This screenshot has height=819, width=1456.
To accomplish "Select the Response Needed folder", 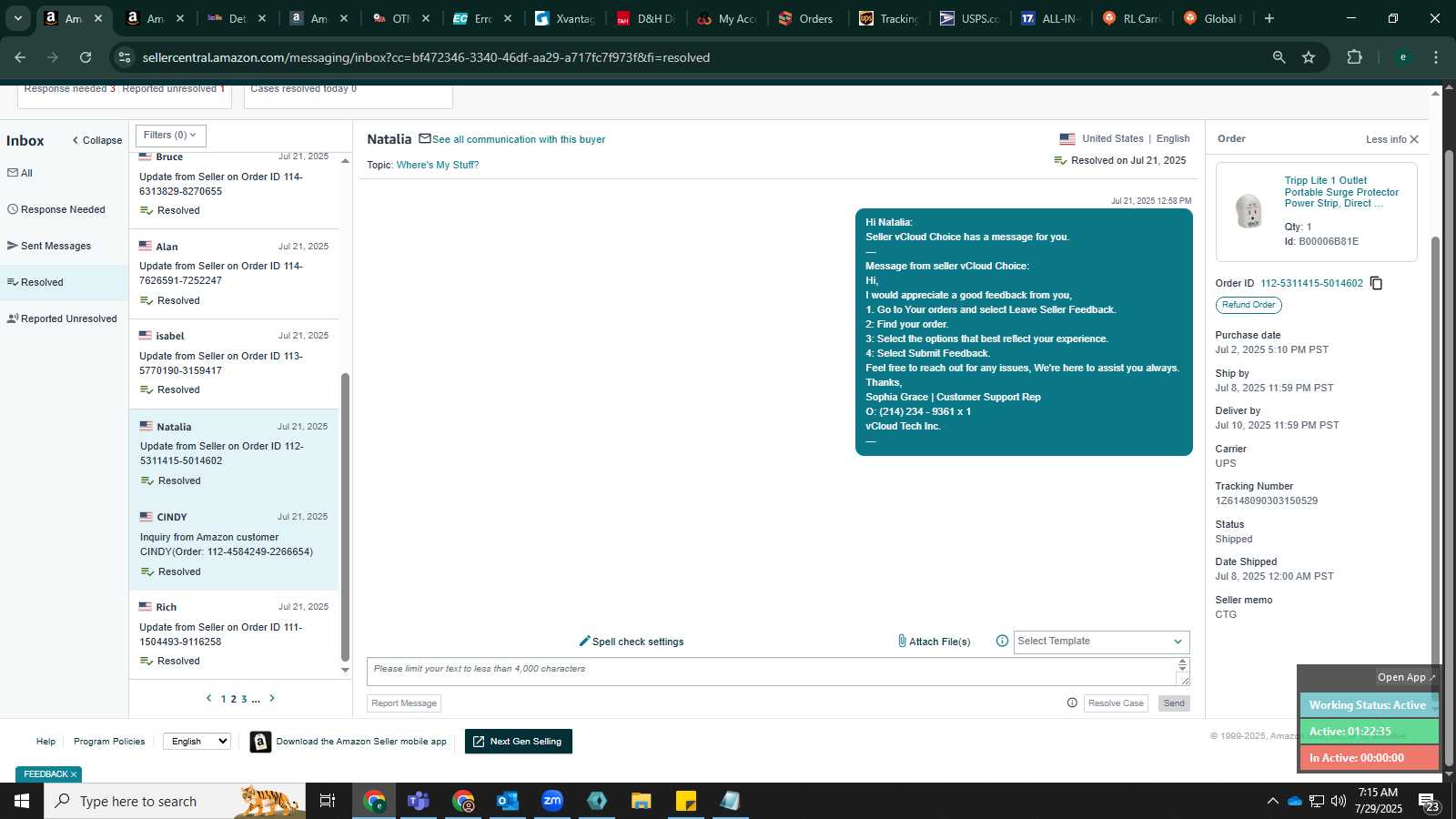I will point(56,209).
